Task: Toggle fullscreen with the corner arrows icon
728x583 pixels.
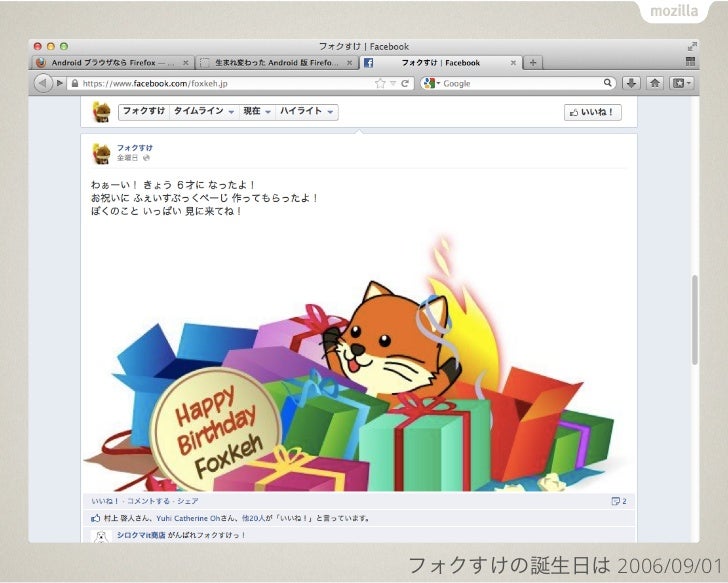Action: pos(692,46)
